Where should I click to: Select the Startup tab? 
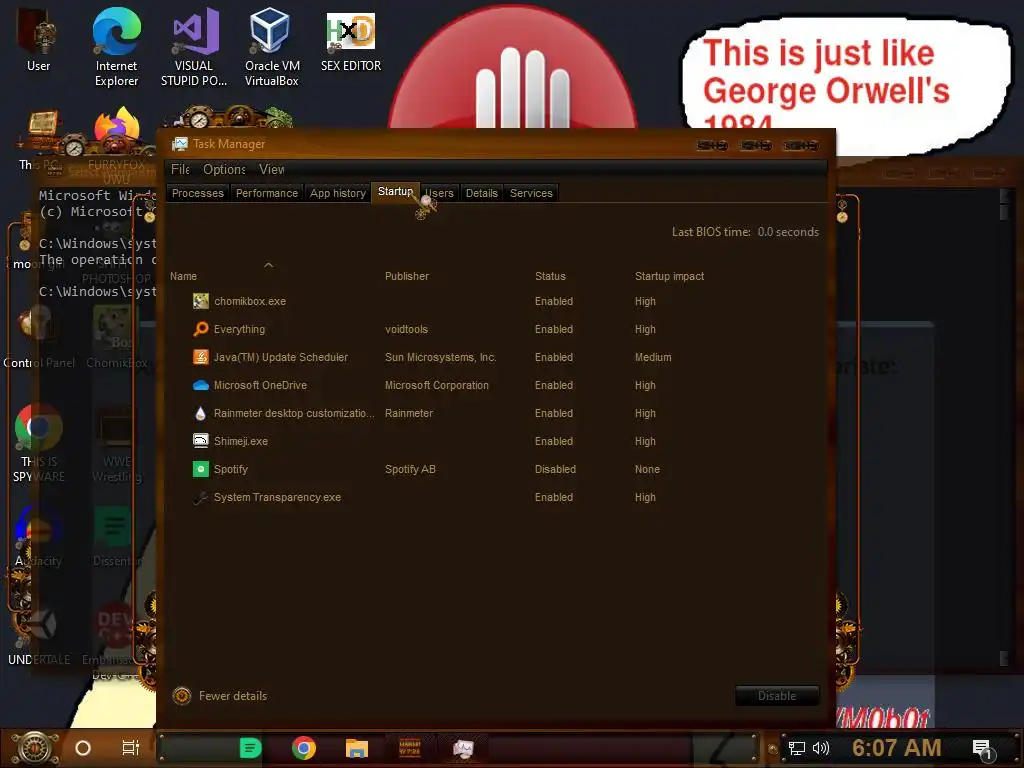pyautogui.click(x=395, y=191)
